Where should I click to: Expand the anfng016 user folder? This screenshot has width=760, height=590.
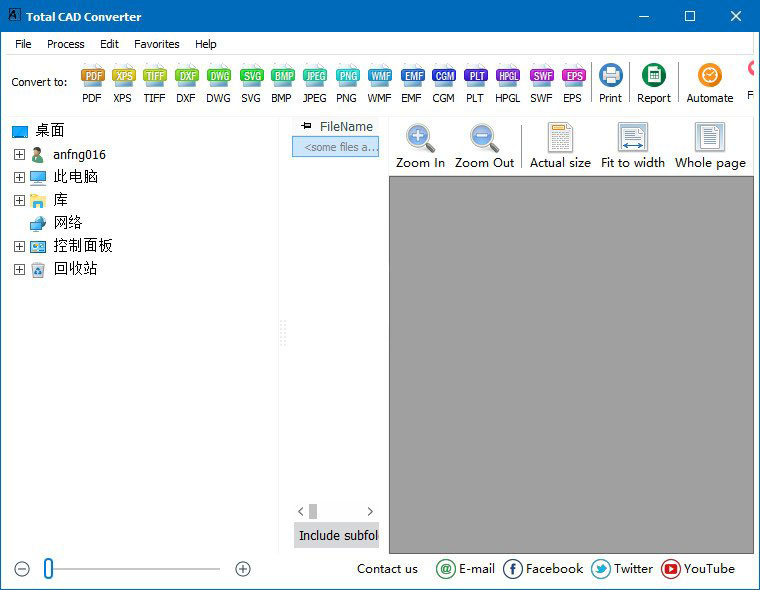point(19,155)
